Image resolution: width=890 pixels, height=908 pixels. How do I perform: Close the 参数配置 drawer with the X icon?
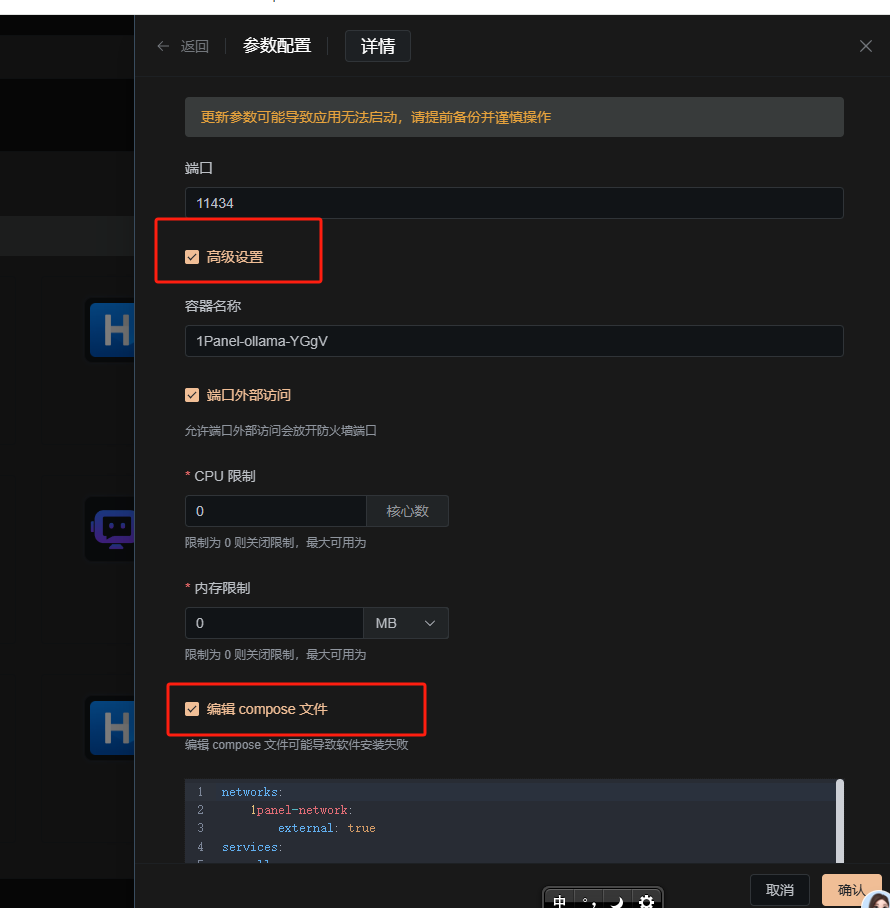[866, 46]
